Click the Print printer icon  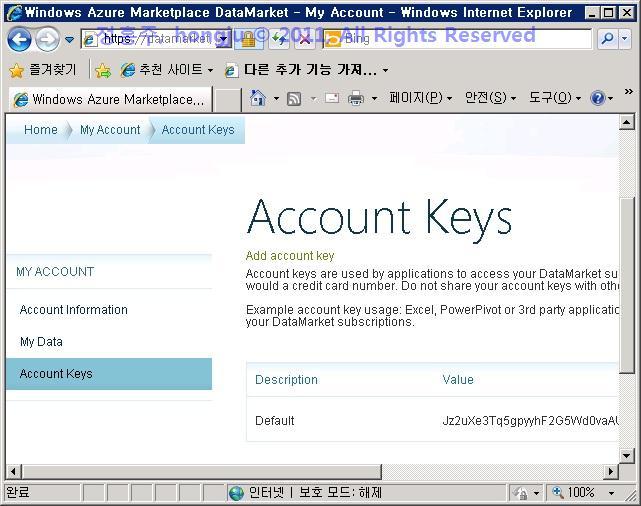[356, 99]
